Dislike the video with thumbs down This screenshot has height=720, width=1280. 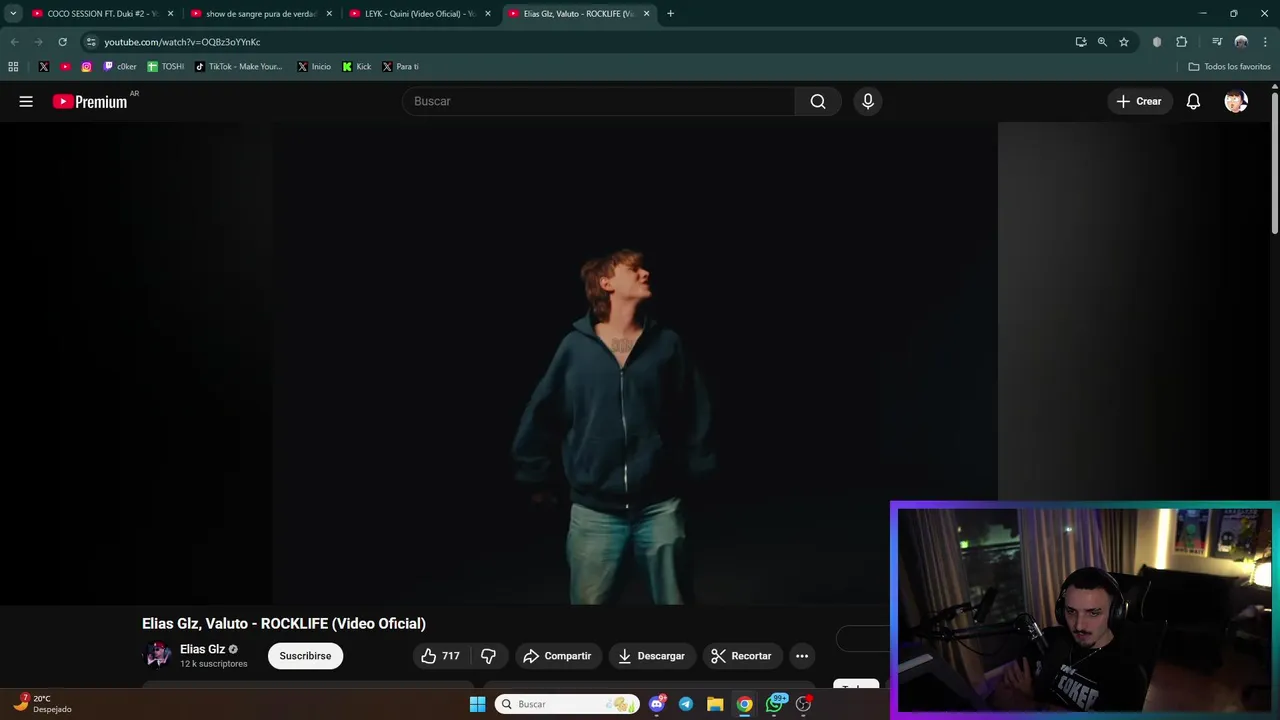click(488, 656)
